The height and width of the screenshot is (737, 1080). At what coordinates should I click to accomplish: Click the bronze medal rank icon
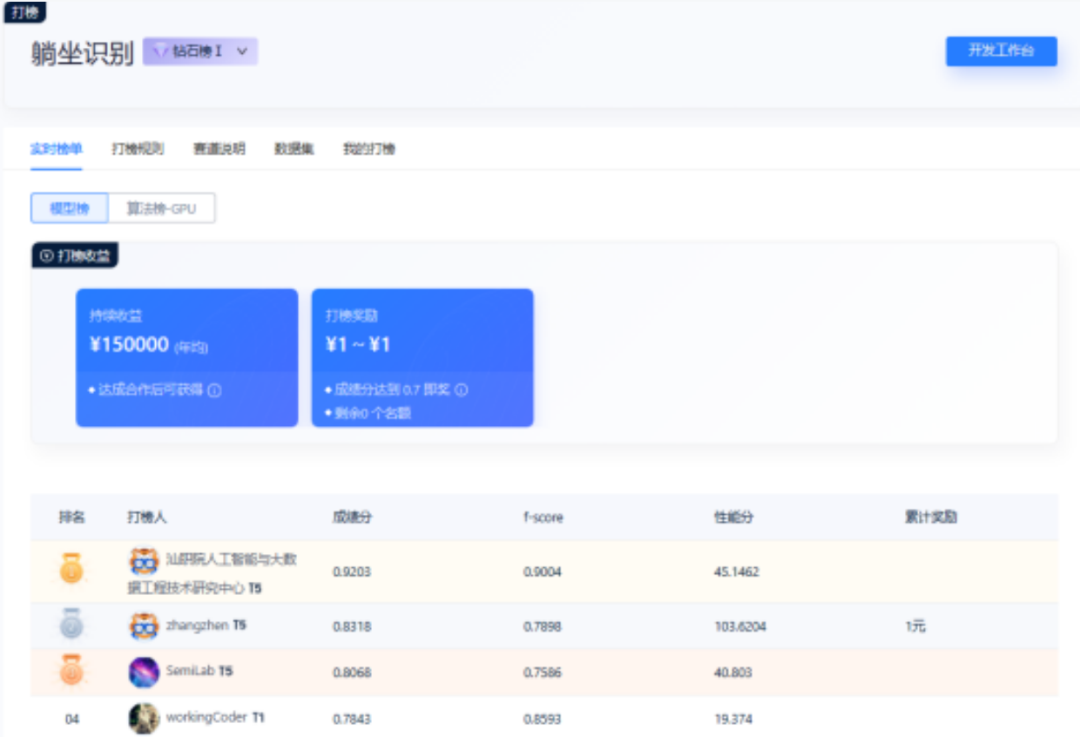click(72, 669)
